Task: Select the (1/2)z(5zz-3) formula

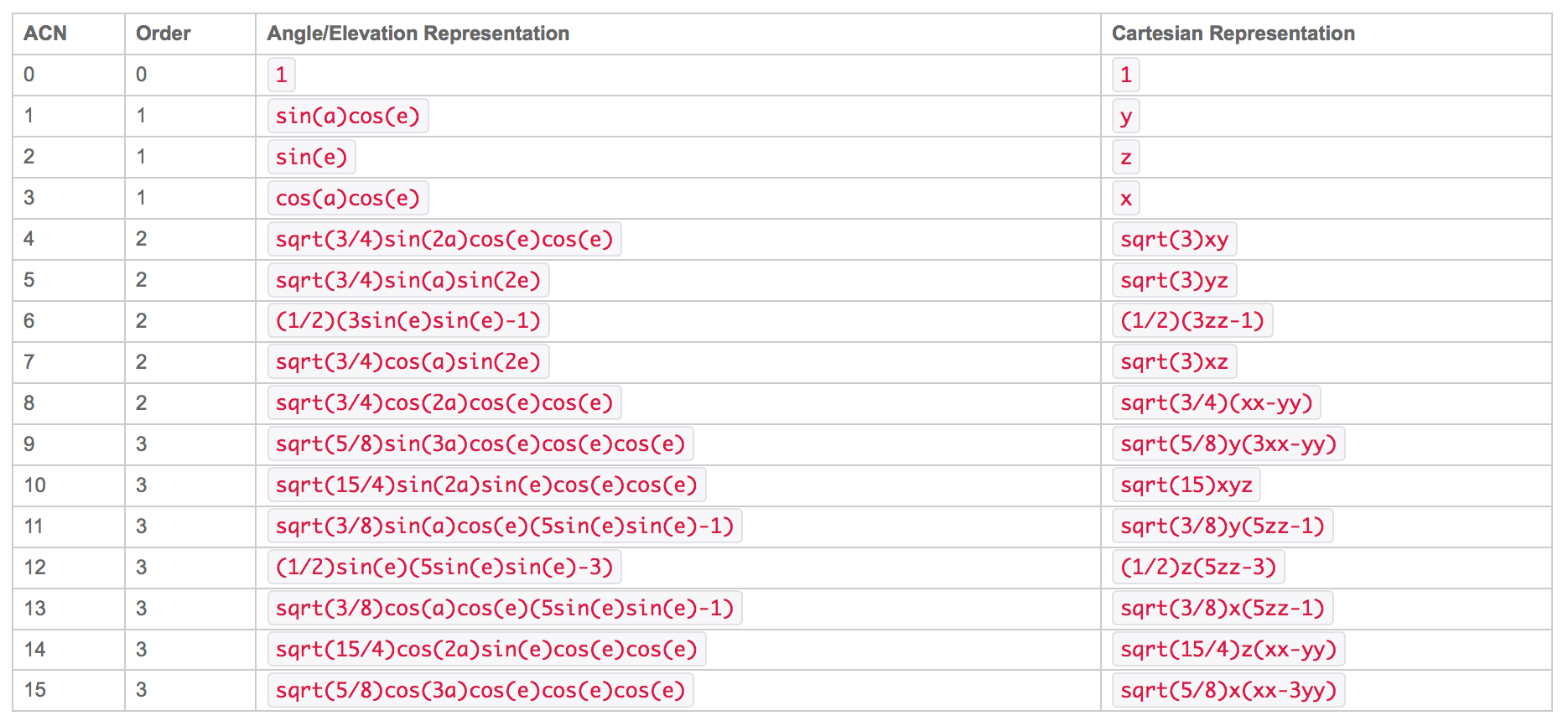Action: tap(1198, 567)
